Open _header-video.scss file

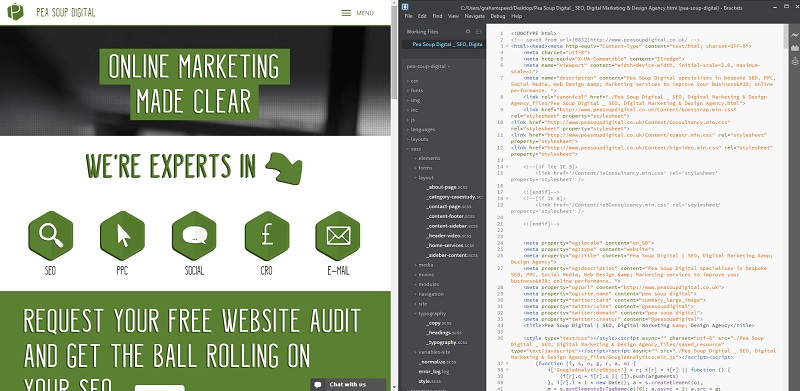[449, 236]
